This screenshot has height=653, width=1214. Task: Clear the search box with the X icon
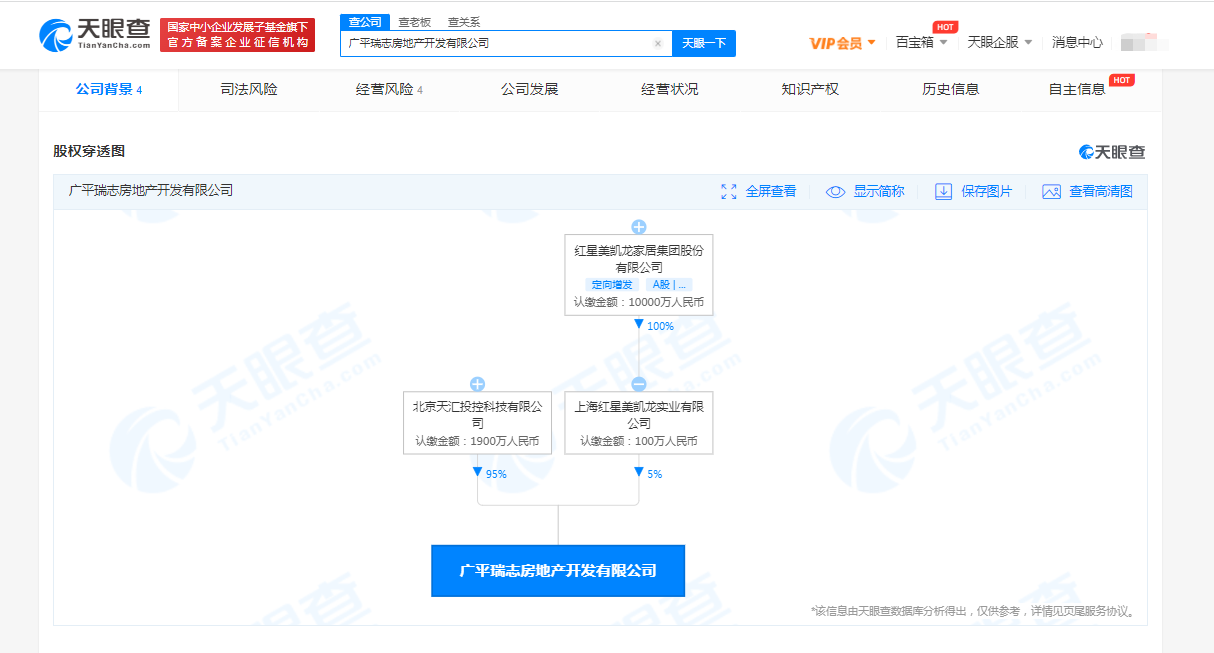click(x=657, y=44)
